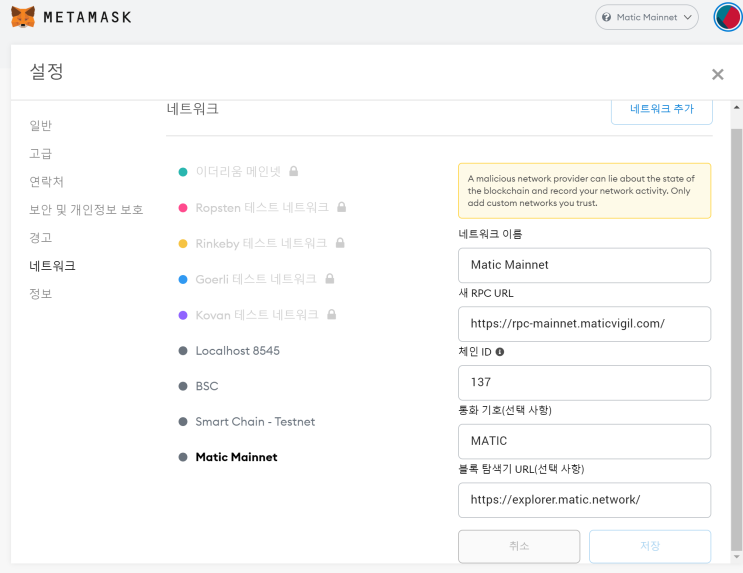Click lock icon beside Kovan 테스트 네트워크
The image size is (743, 573).
[x=332, y=314]
